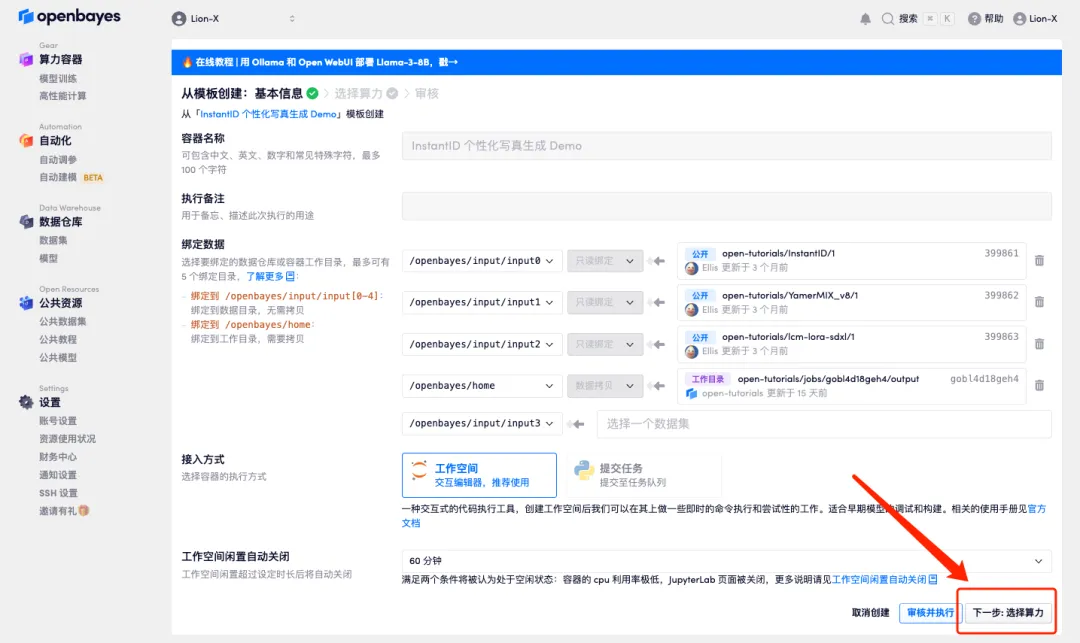Open the /openbayes/input/input2 path dropdown
The height and width of the screenshot is (643, 1080).
click(481, 344)
